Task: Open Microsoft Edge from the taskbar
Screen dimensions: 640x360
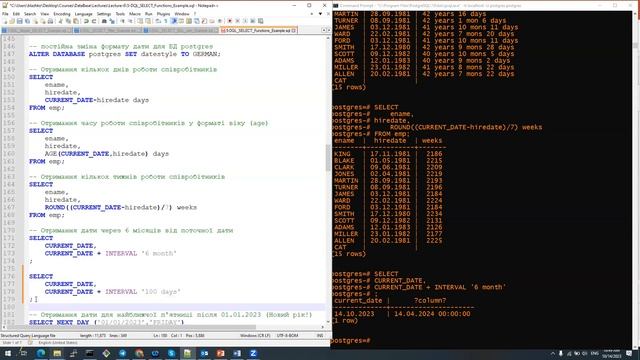Action: pyautogui.click(x=41, y=353)
